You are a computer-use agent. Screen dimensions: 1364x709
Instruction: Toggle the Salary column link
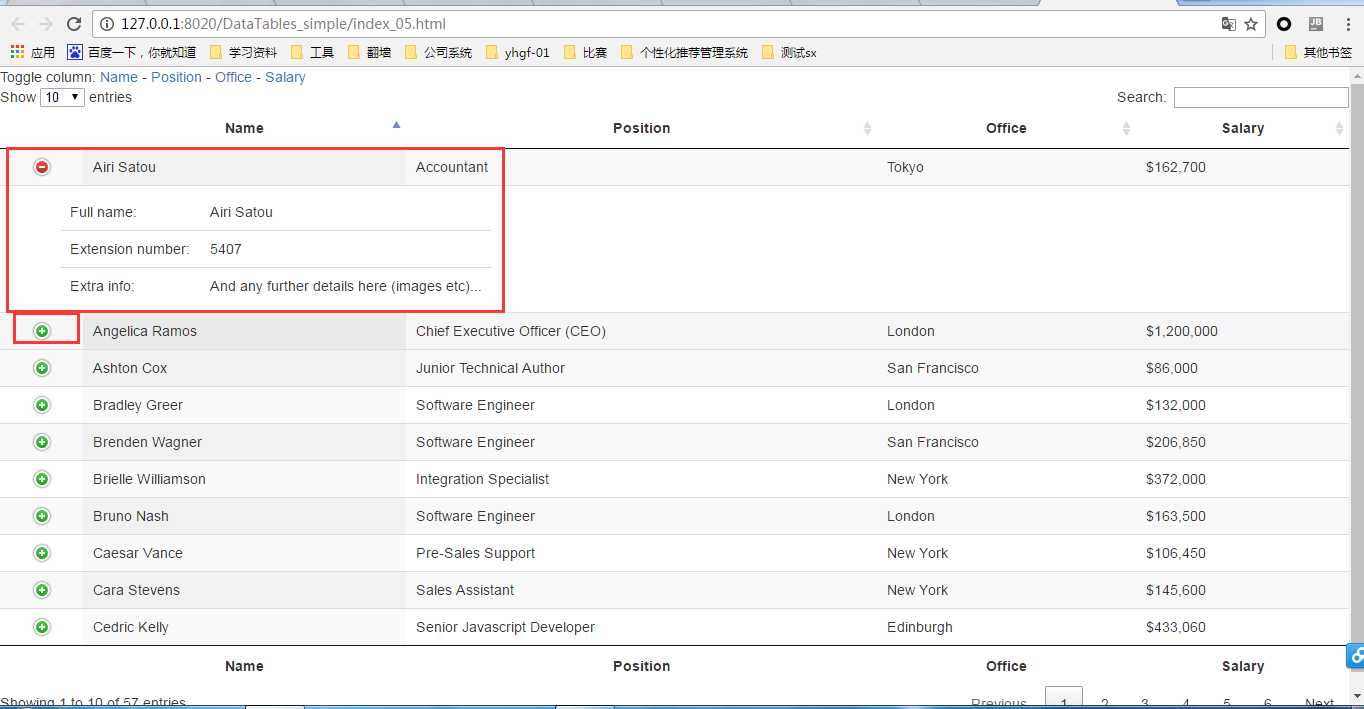tap(285, 77)
